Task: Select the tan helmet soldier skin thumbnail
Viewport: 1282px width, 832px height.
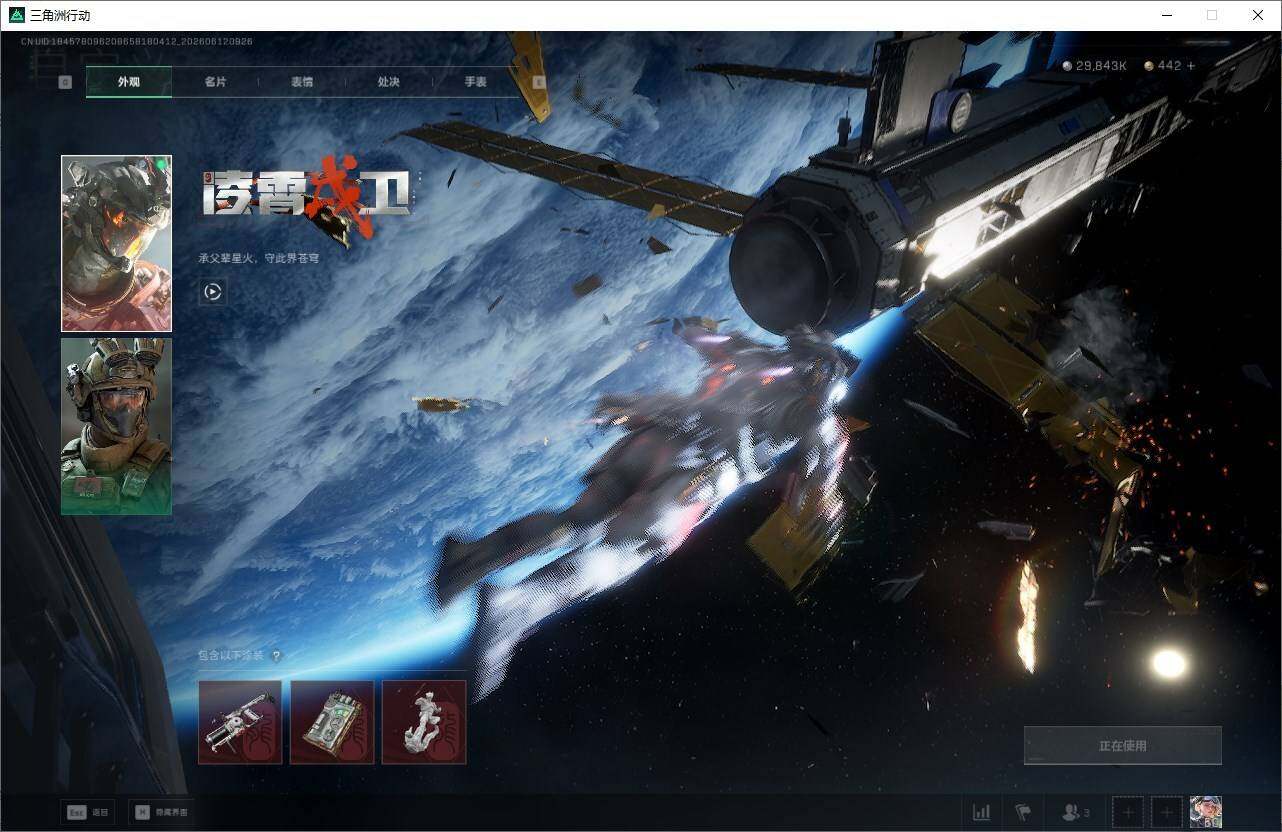Action: (x=116, y=426)
